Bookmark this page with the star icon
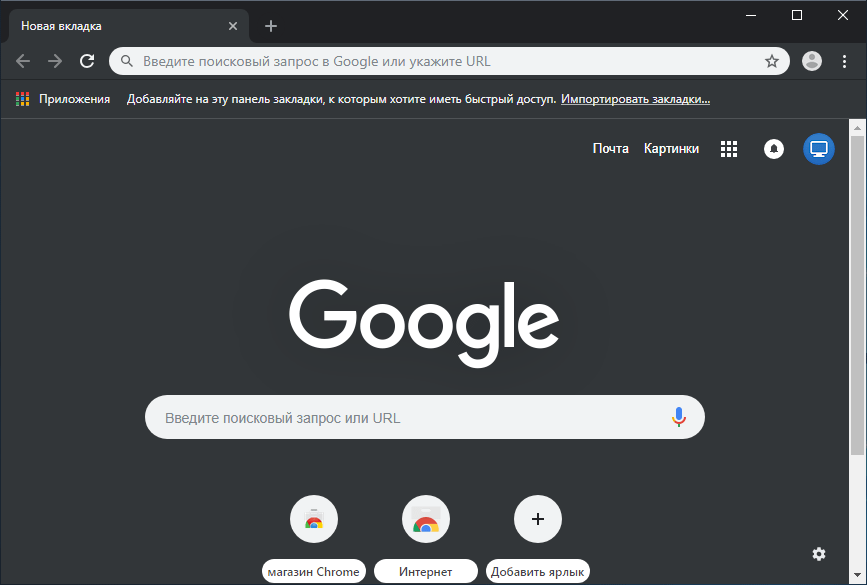Image resolution: width=867 pixels, height=585 pixels. point(771,61)
